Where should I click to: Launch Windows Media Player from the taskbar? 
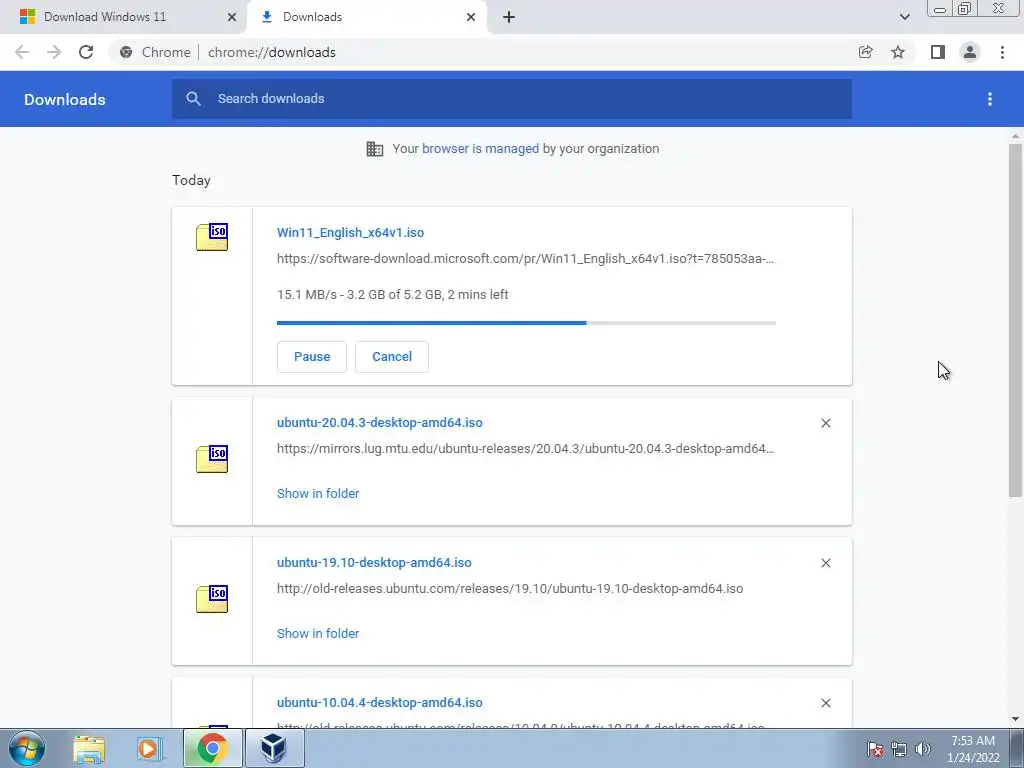(x=148, y=748)
